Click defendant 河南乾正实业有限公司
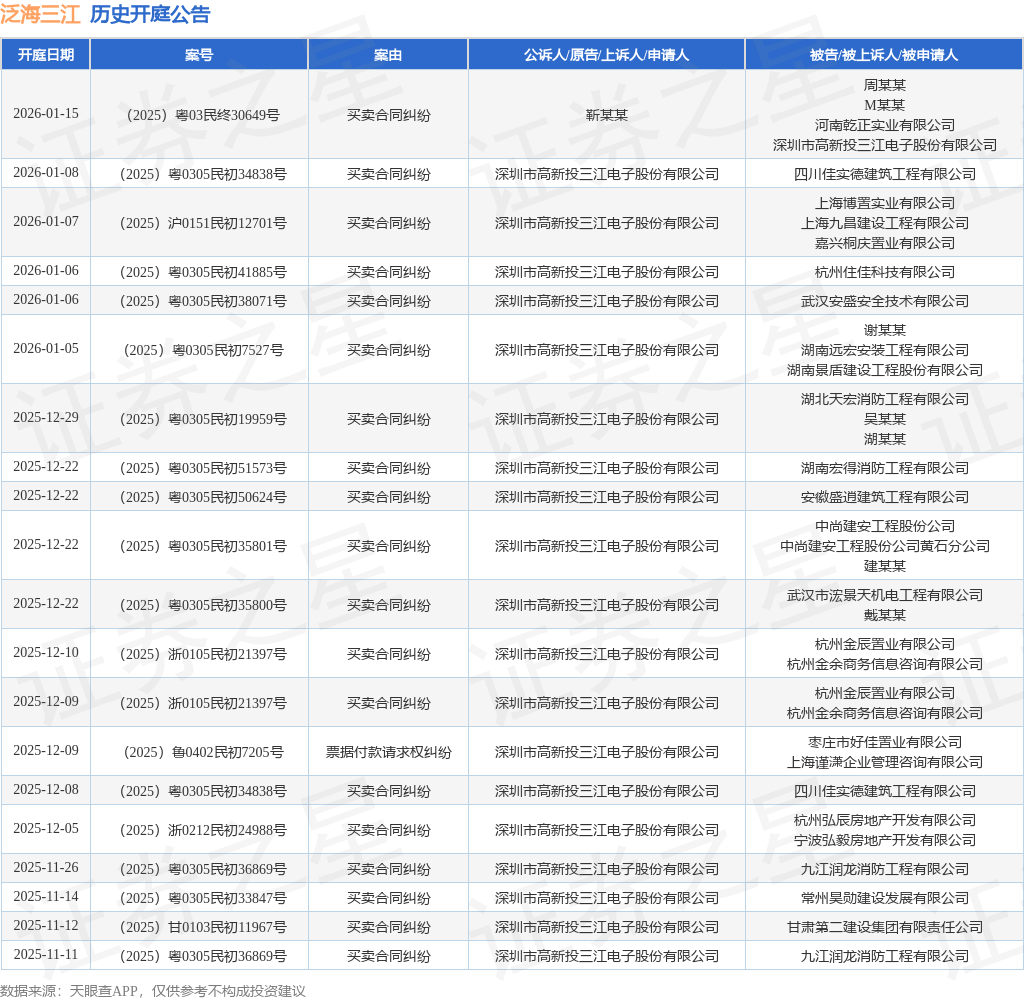 pos(884,125)
